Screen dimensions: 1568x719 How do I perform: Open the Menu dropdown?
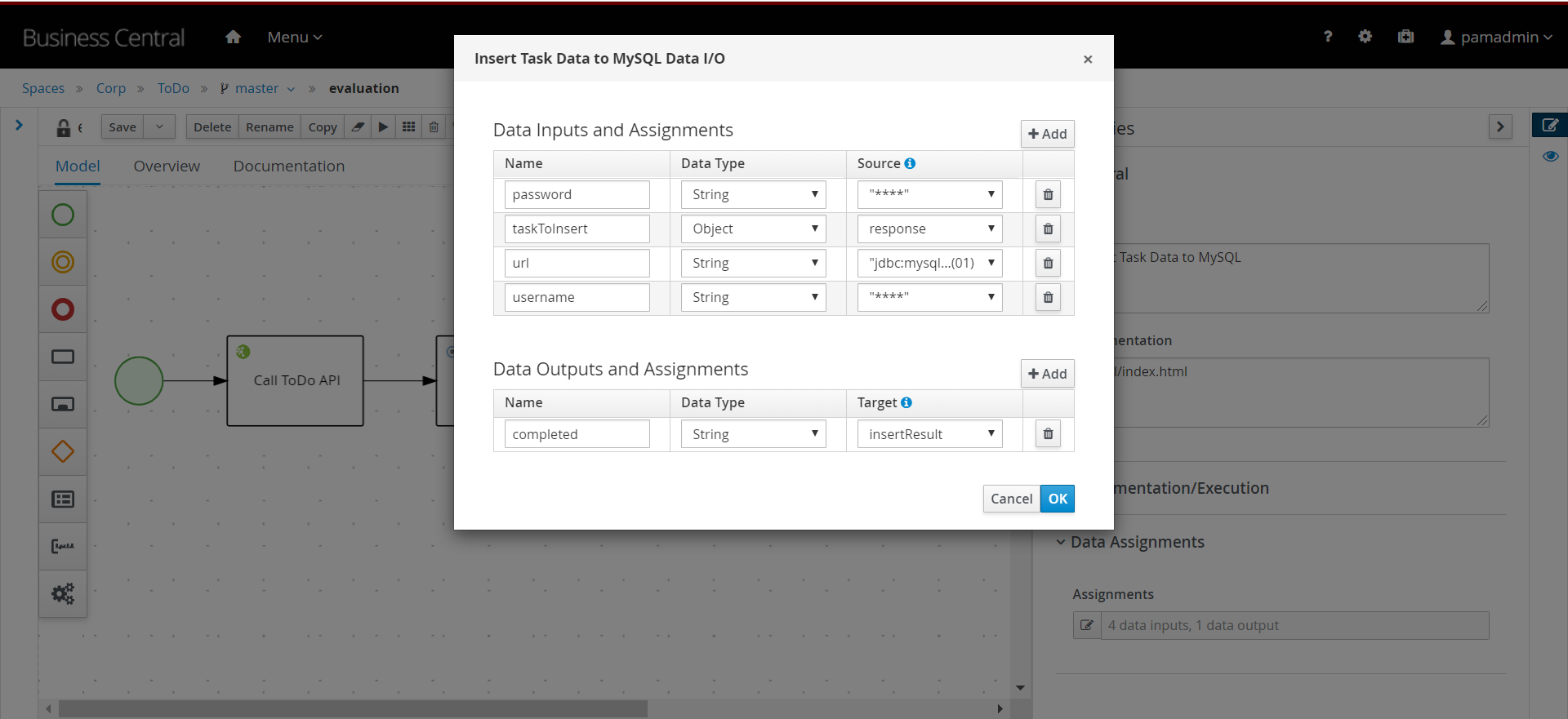coord(295,37)
